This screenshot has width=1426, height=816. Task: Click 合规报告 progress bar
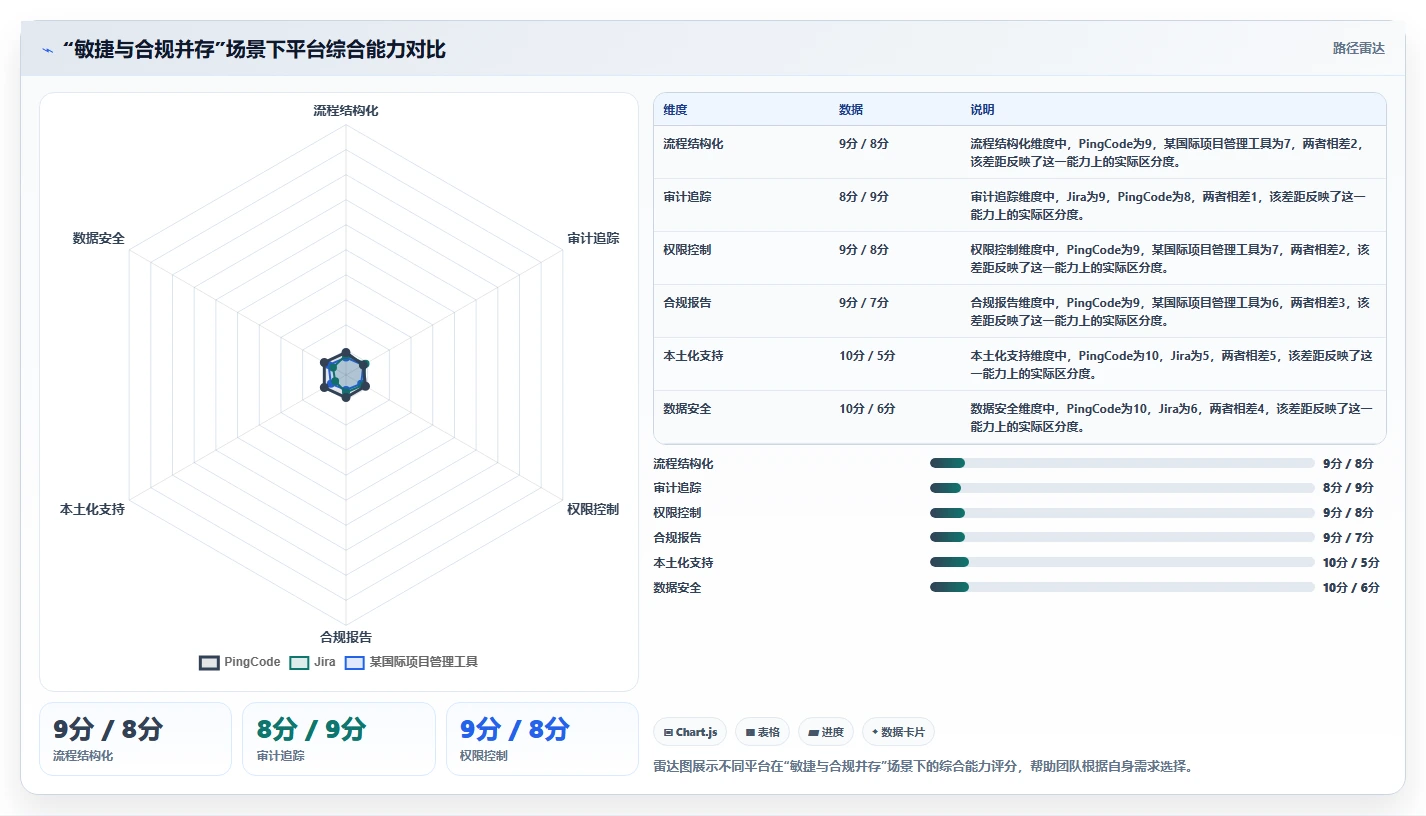pos(1122,537)
